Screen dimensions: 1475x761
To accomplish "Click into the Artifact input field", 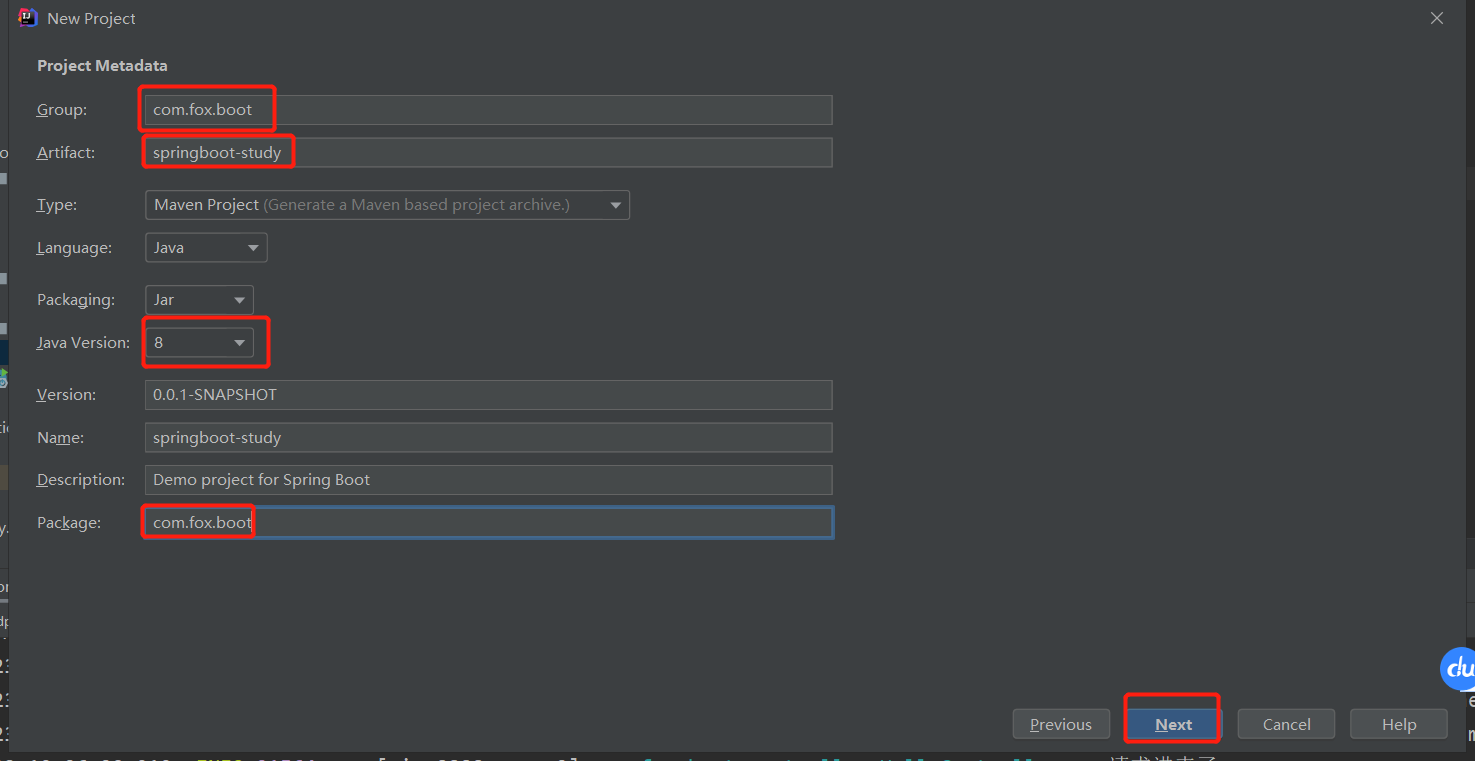I will click(488, 152).
